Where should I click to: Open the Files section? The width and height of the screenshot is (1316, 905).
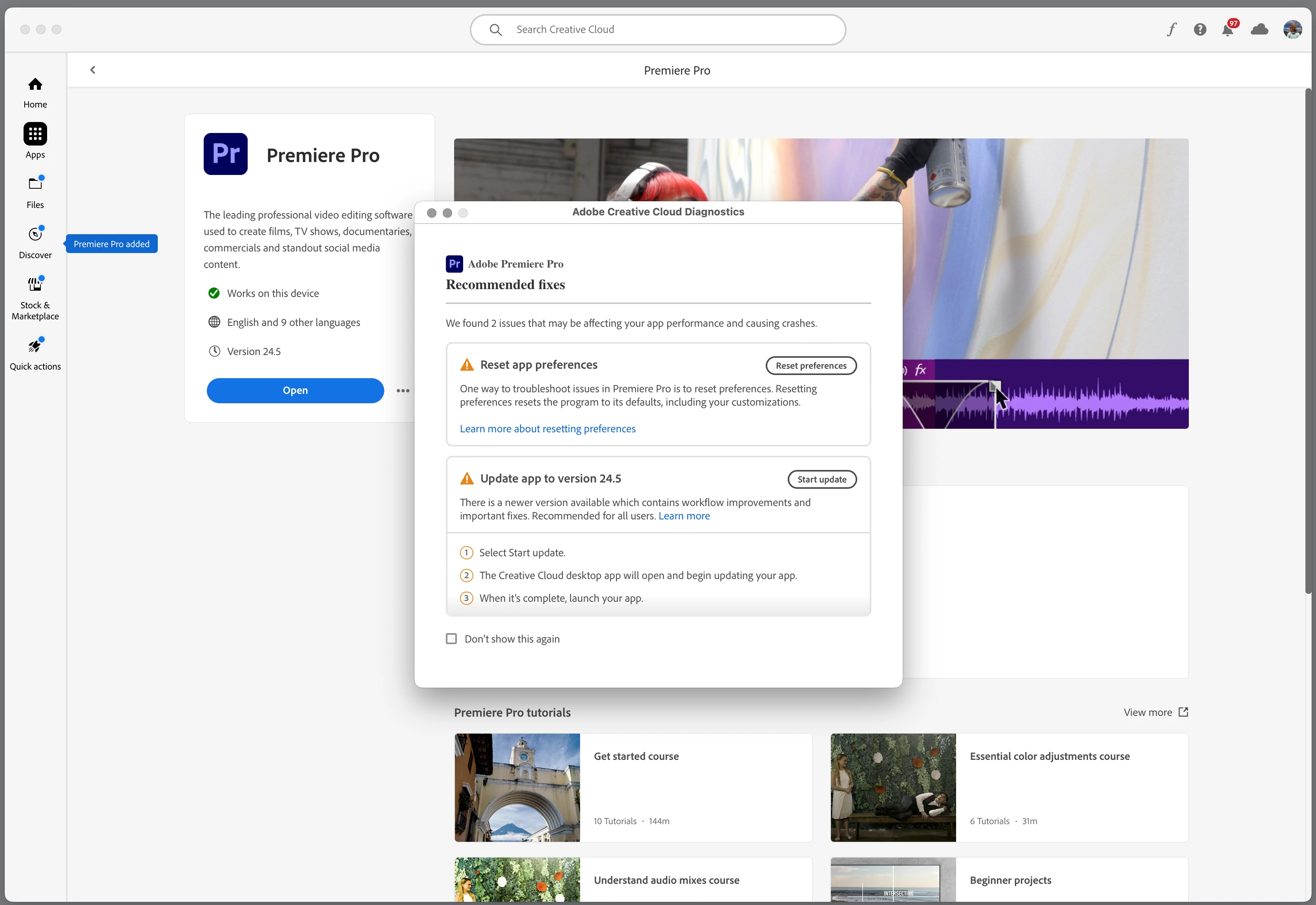35,192
